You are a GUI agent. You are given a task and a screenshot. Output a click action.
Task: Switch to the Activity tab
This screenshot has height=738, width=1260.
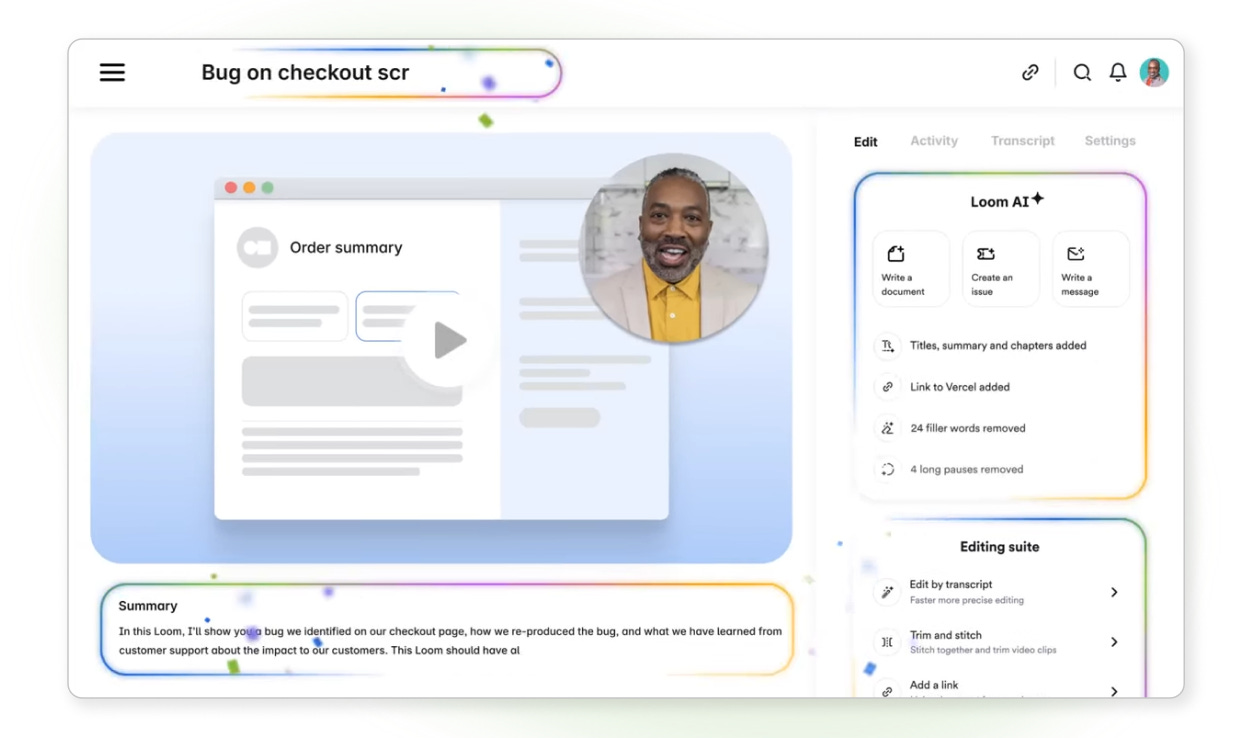(934, 141)
